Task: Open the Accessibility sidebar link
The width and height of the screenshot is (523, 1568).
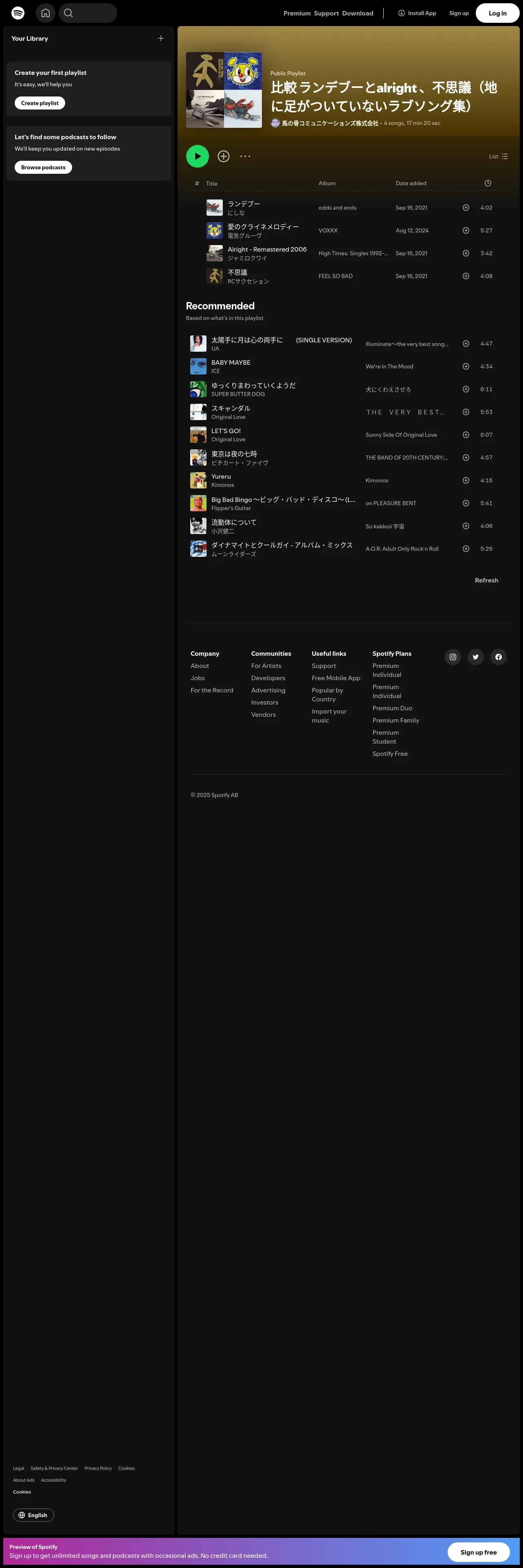Action: coord(54,1480)
